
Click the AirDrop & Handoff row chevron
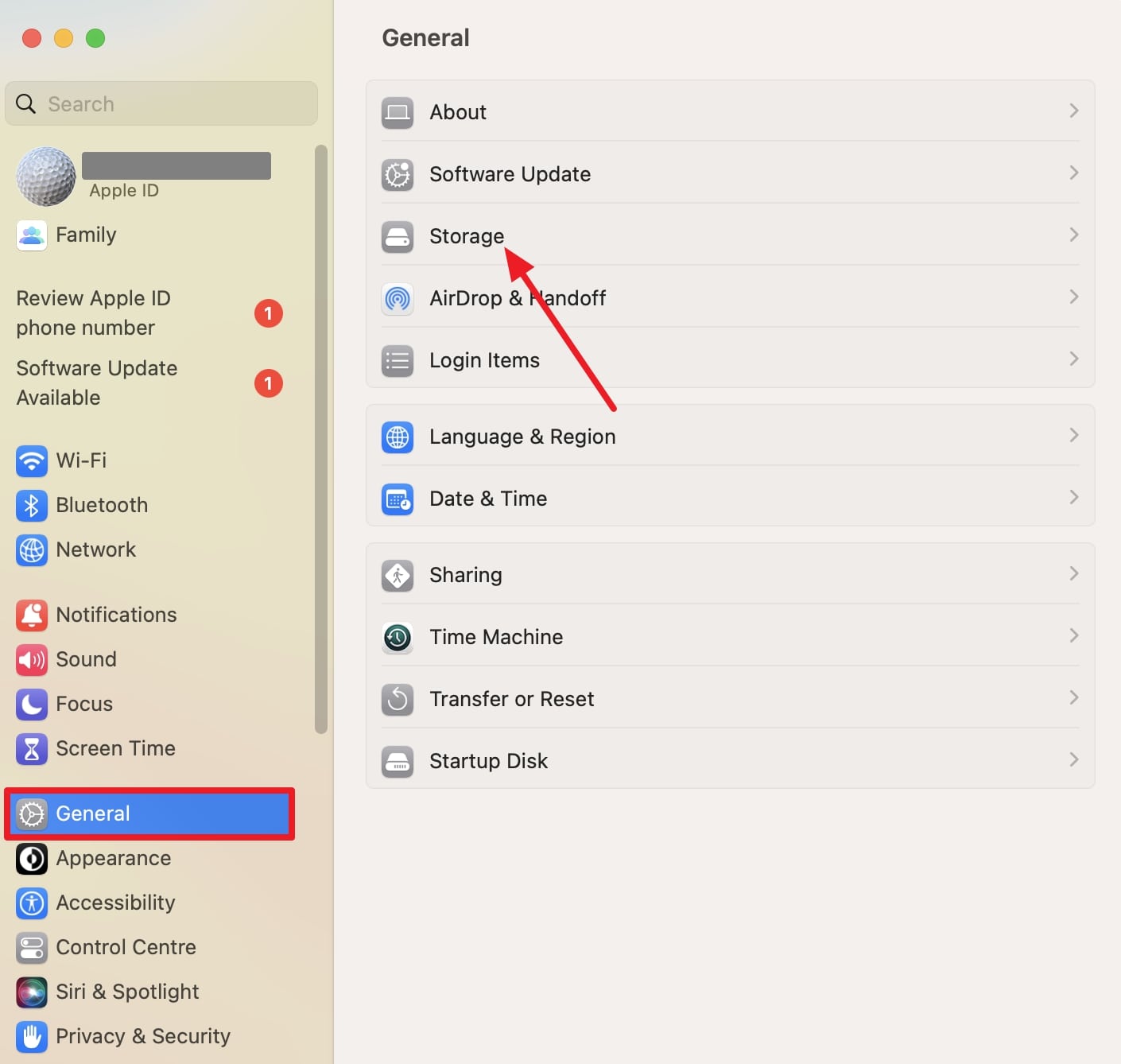click(1073, 297)
